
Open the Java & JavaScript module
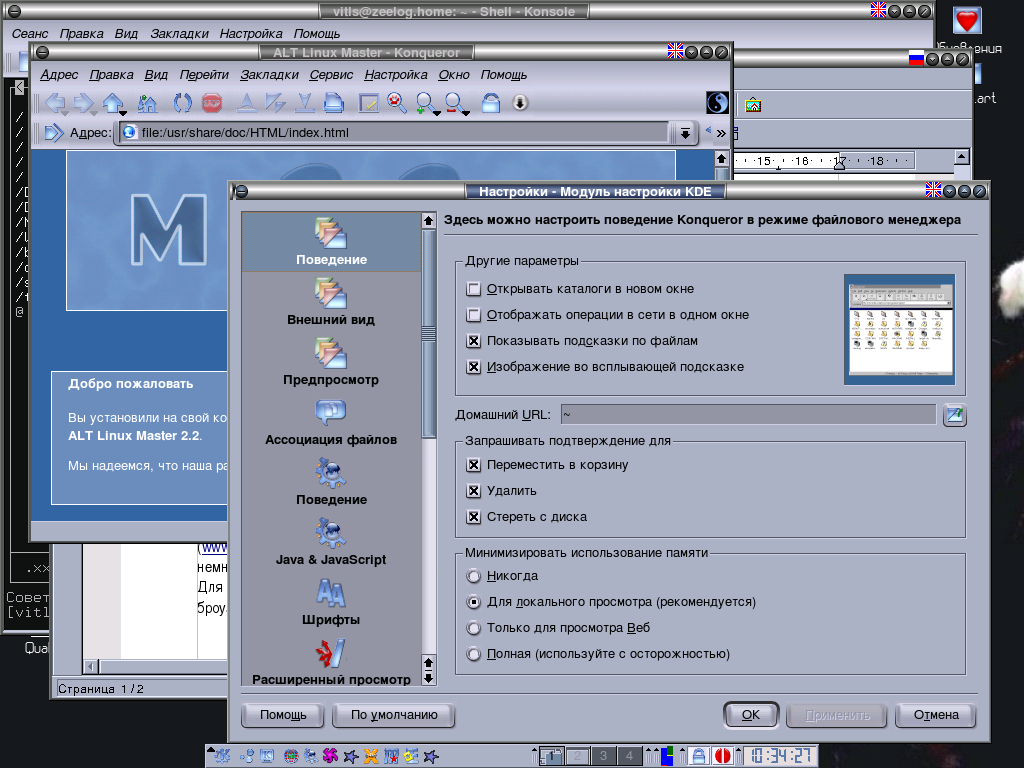[331, 542]
